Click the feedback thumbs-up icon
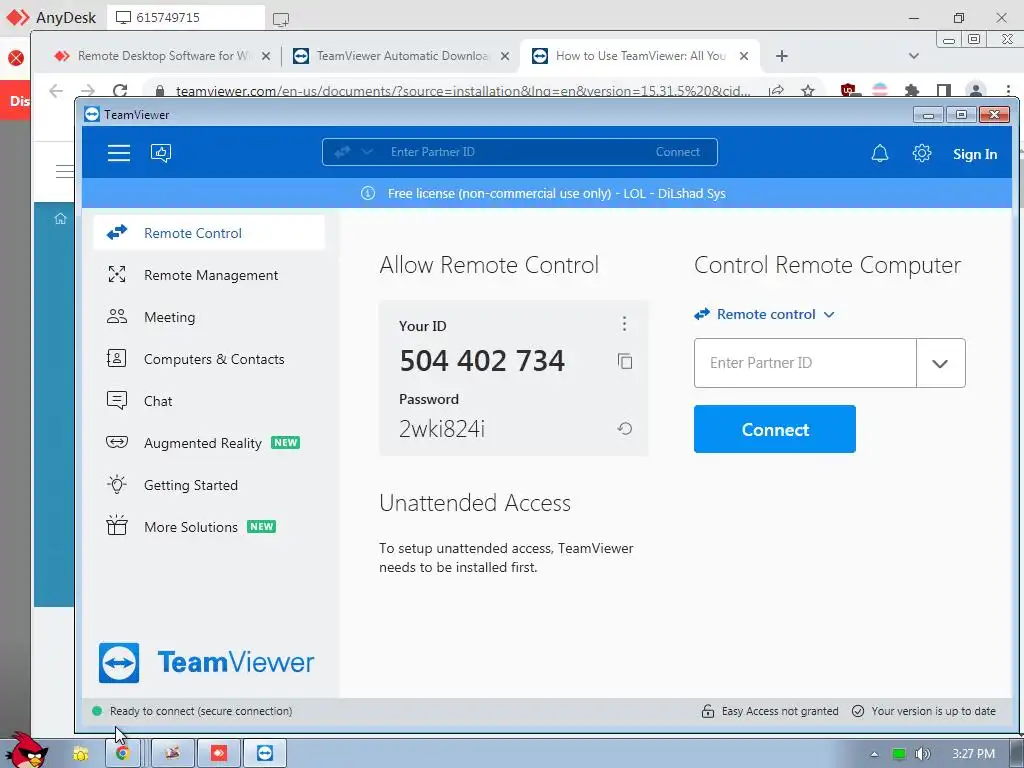Image resolution: width=1024 pixels, height=768 pixels. (161, 153)
